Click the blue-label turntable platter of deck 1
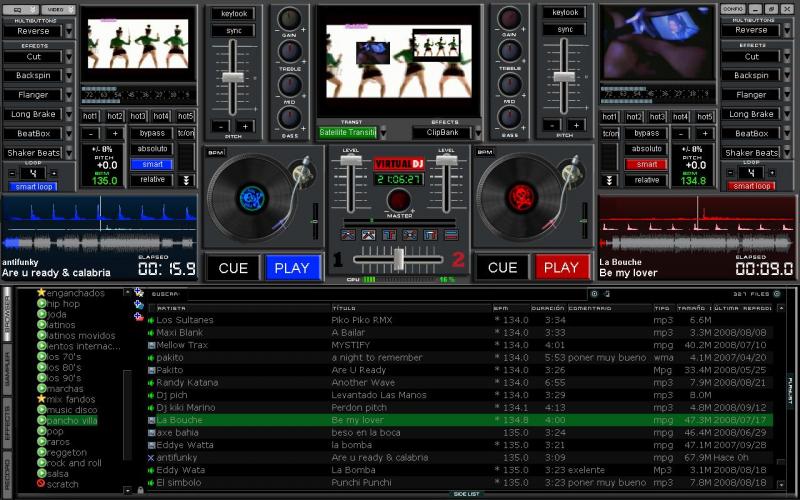800x500 pixels. click(x=252, y=198)
